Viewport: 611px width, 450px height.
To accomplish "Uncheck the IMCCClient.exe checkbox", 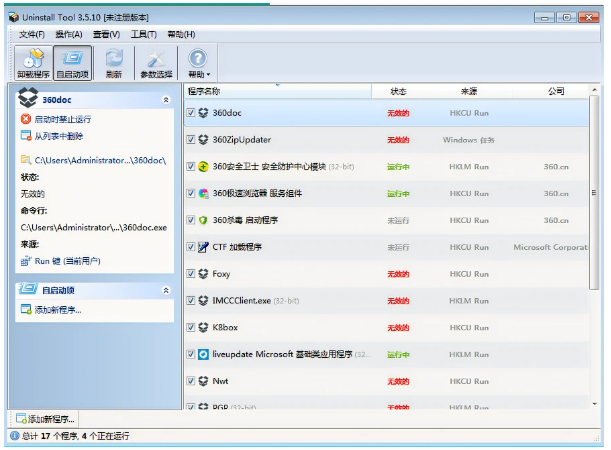I will click(191, 301).
